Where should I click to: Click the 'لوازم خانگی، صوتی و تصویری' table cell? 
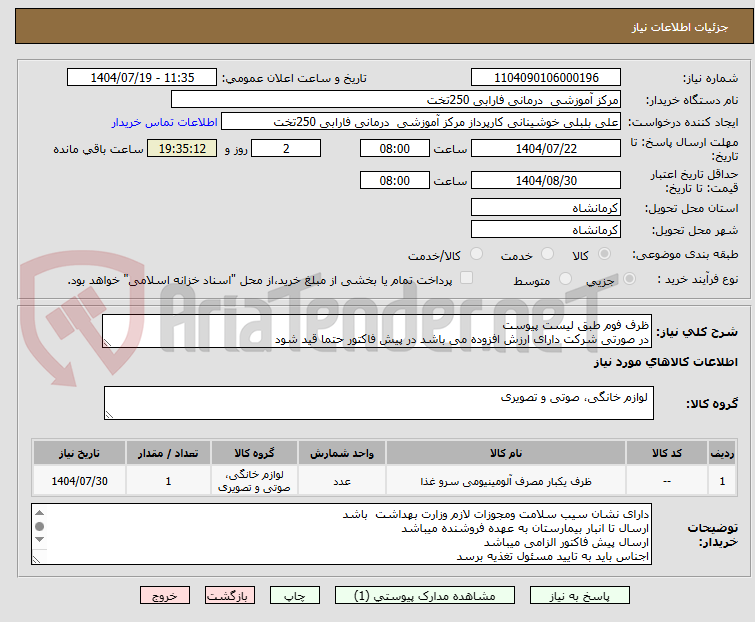(254, 481)
